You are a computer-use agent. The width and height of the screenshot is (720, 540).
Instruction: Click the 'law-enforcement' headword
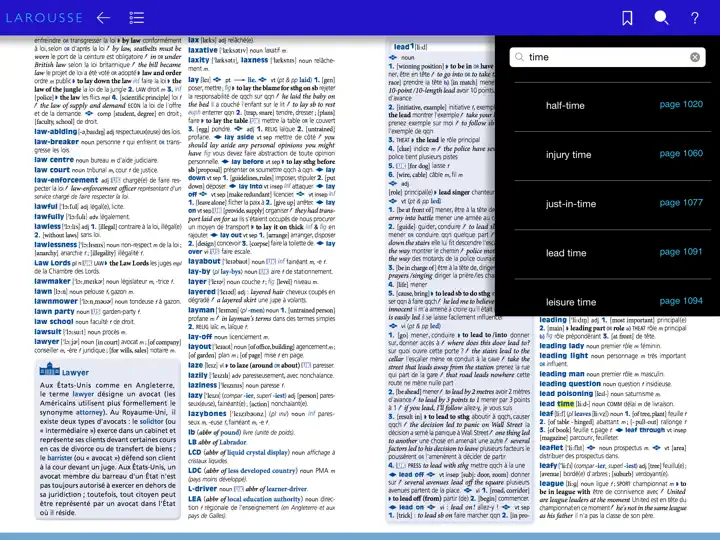coord(66,180)
